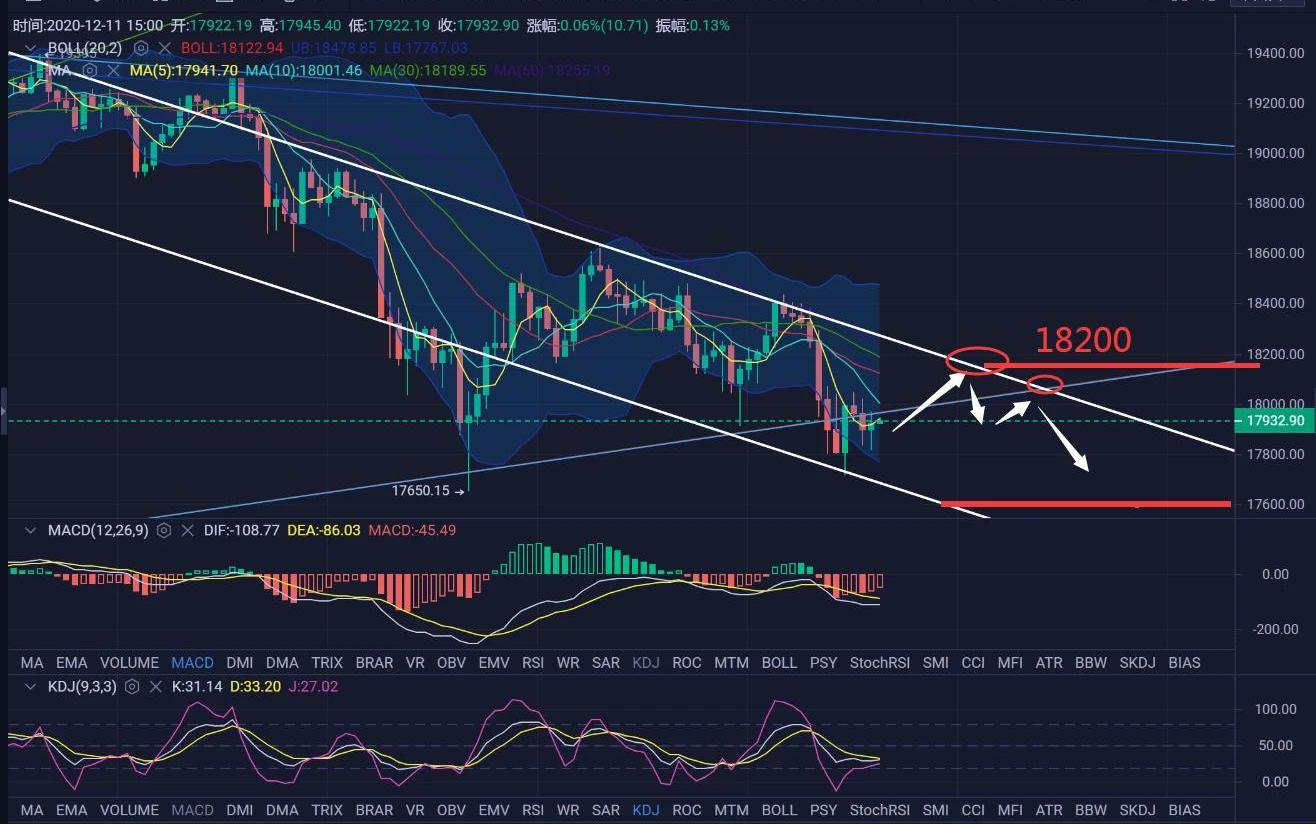This screenshot has width=1316, height=824.
Task: Select the KDJ tab in bottom row
Action: click(x=646, y=809)
